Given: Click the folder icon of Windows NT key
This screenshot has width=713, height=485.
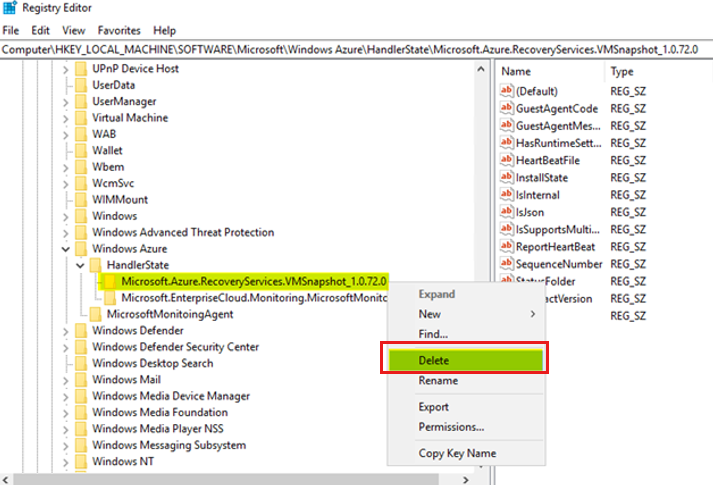Looking at the screenshot, I should (x=81, y=461).
